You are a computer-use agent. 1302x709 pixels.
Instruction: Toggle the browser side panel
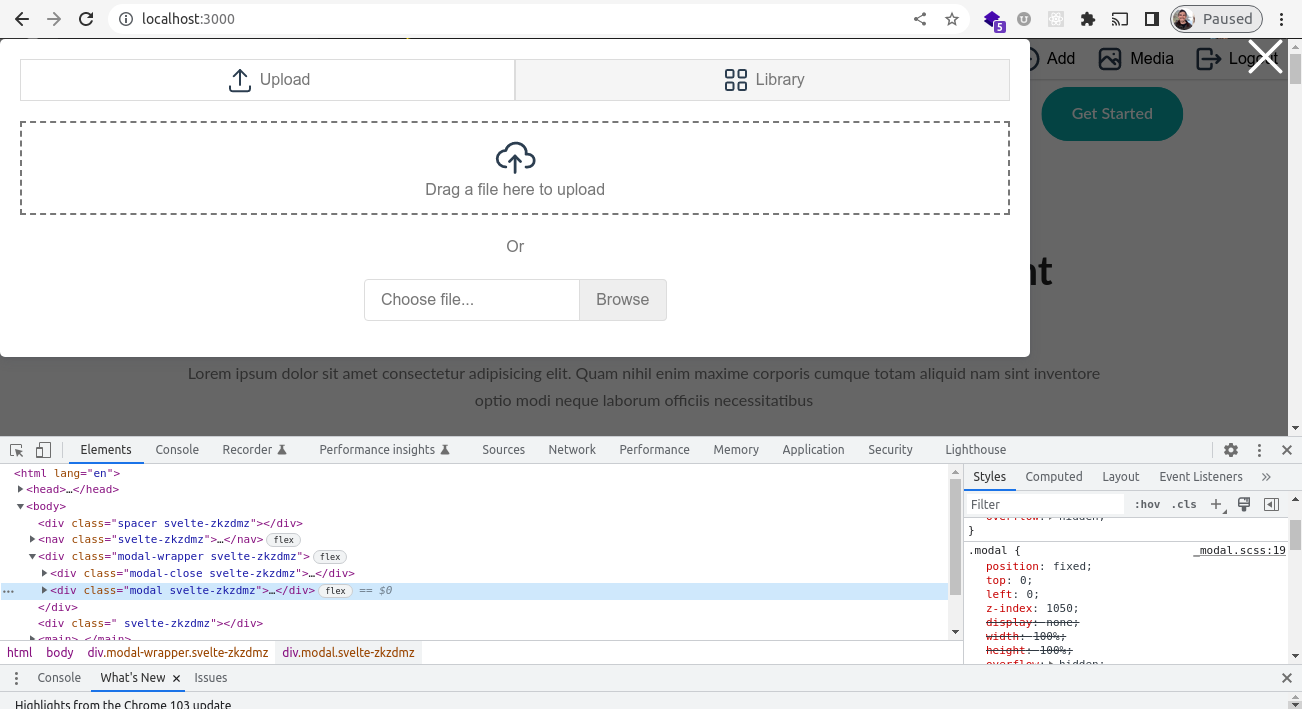1151,19
